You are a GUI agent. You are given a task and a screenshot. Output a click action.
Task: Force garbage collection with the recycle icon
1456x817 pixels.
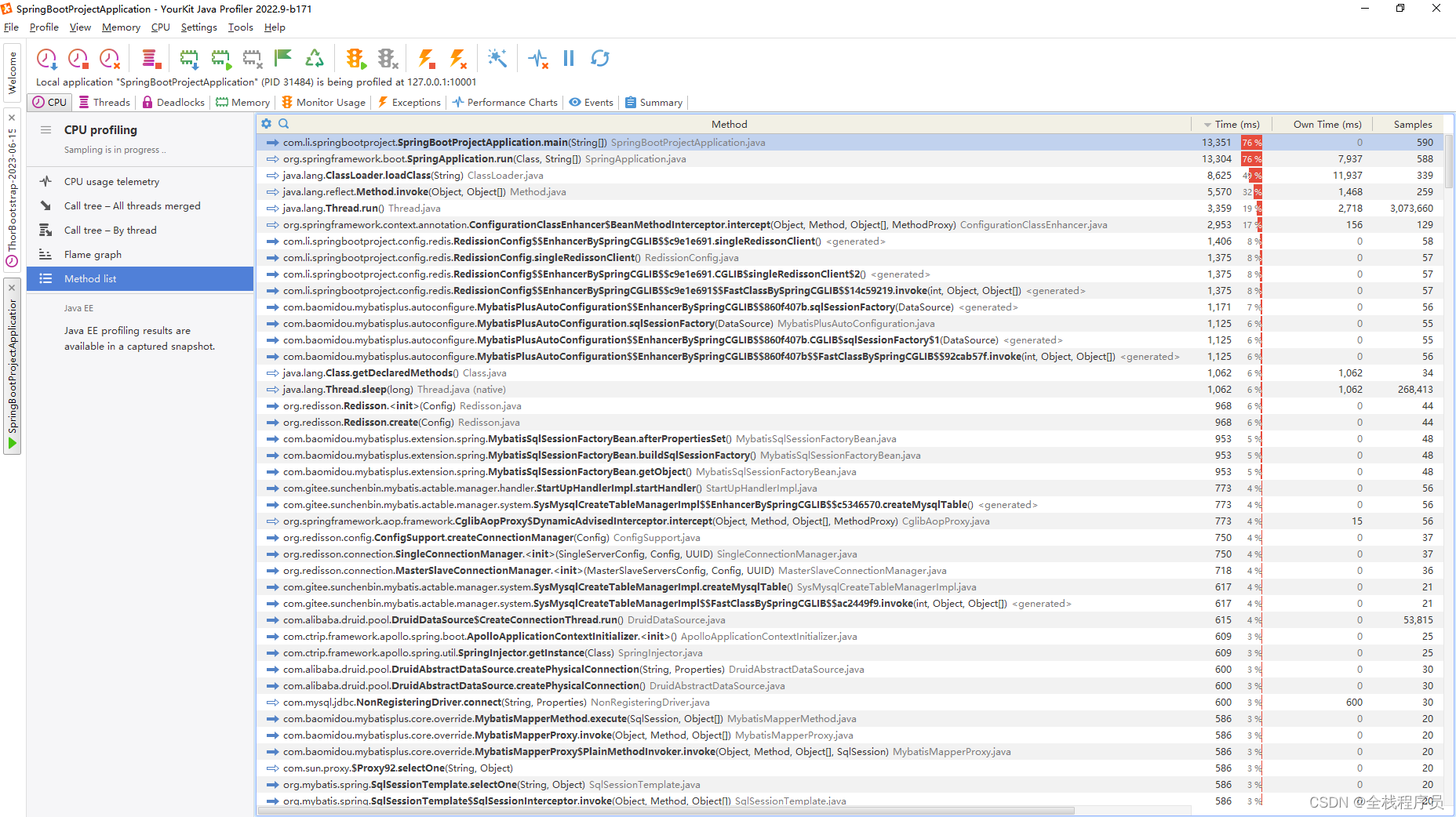click(315, 59)
